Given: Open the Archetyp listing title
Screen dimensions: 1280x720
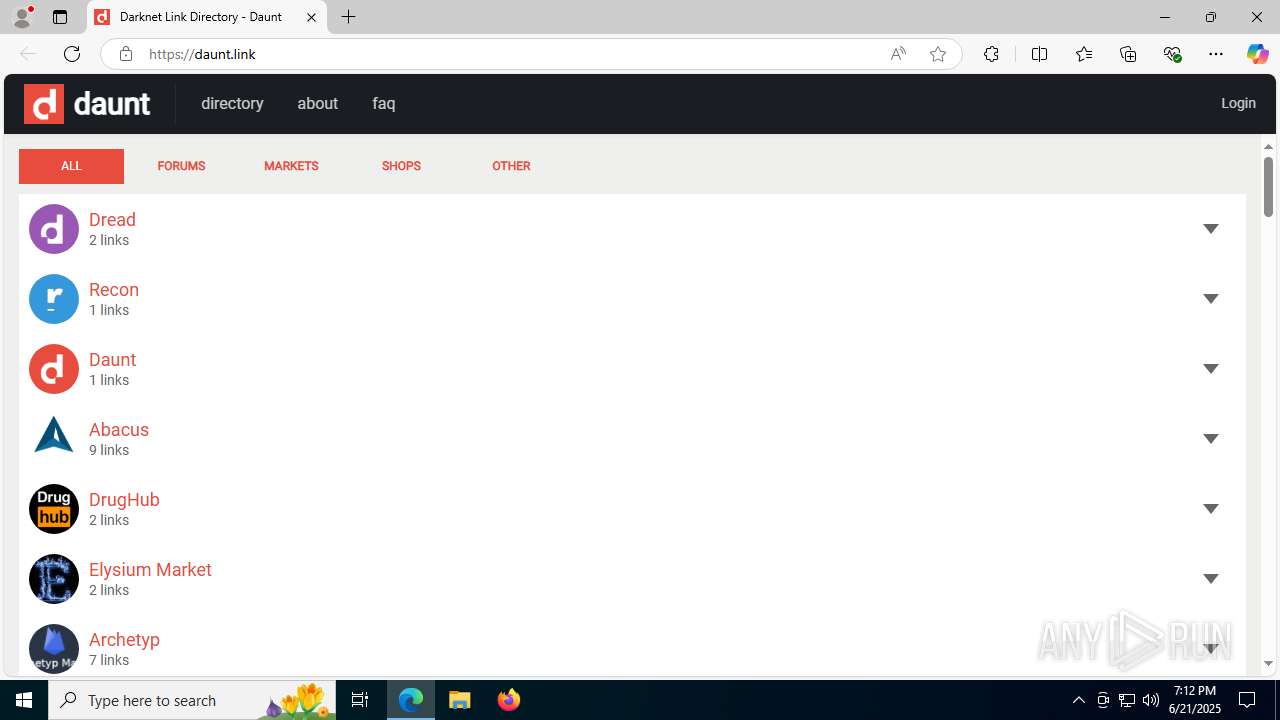Looking at the screenshot, I should pyautogui.click(x=124, y=640).
